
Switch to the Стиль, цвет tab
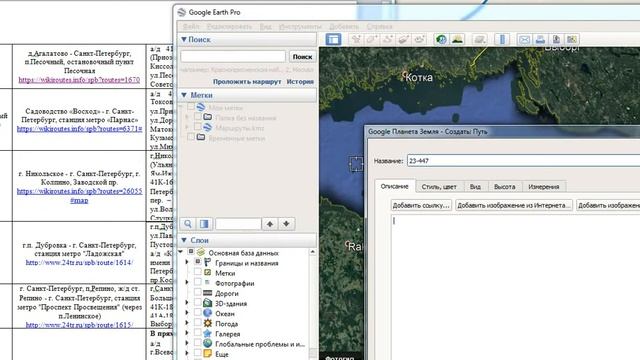[x=439, y=187]
